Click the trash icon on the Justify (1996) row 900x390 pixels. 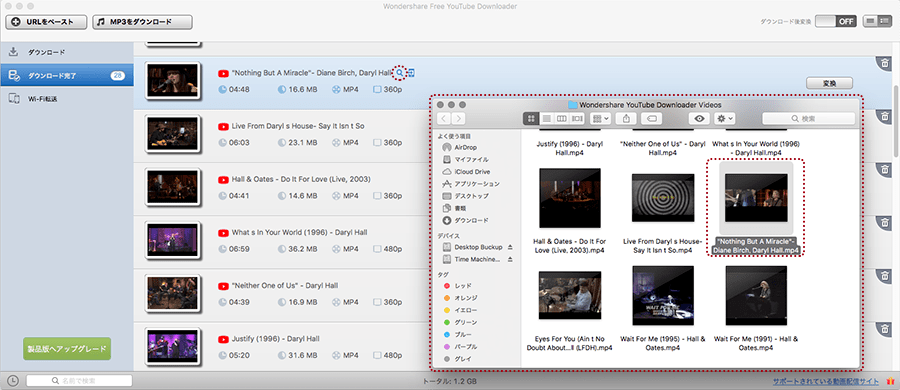[885, 329]
